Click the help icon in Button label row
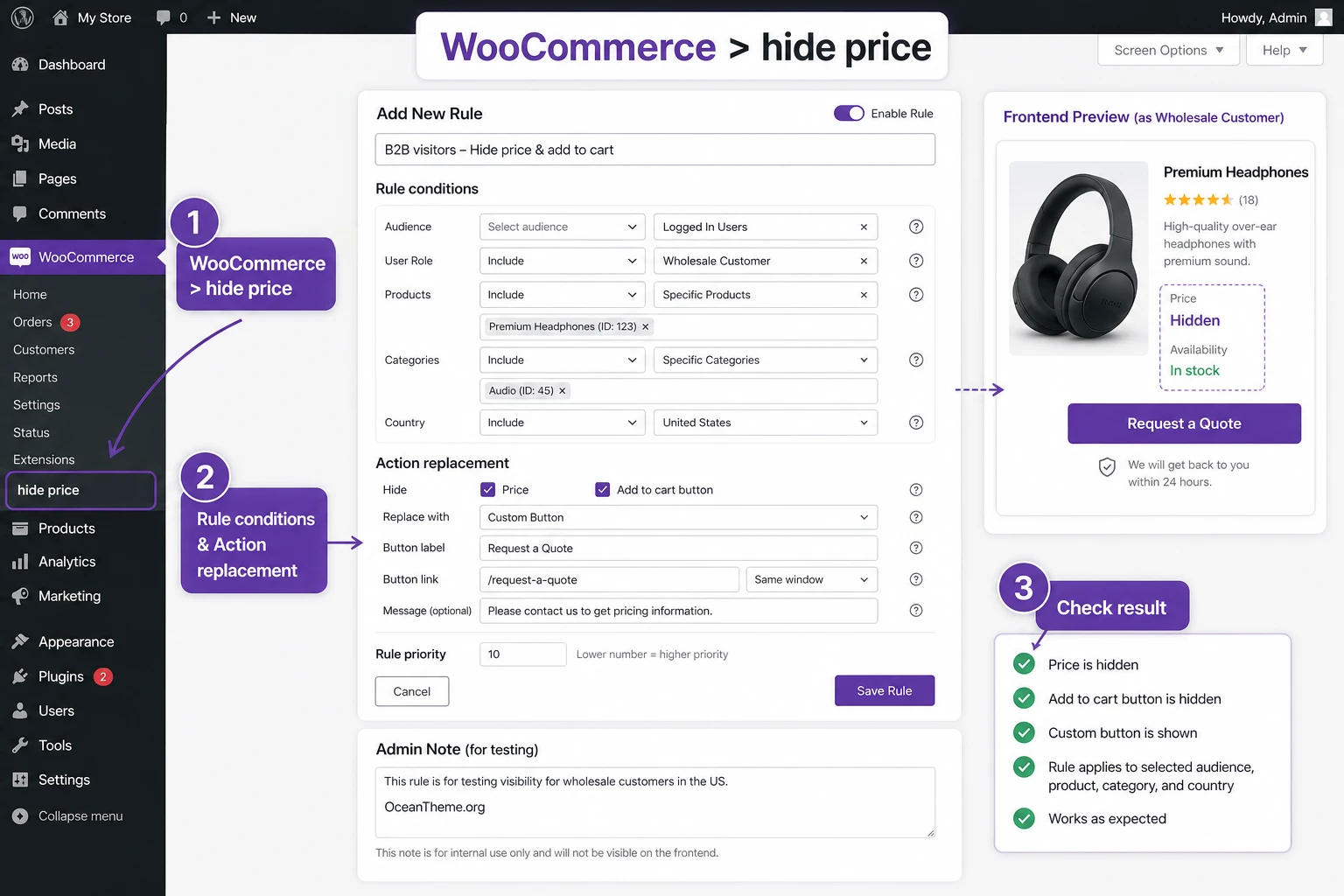Image resolution: width=1344 pixels, height=896 pixels. point(916,548)
